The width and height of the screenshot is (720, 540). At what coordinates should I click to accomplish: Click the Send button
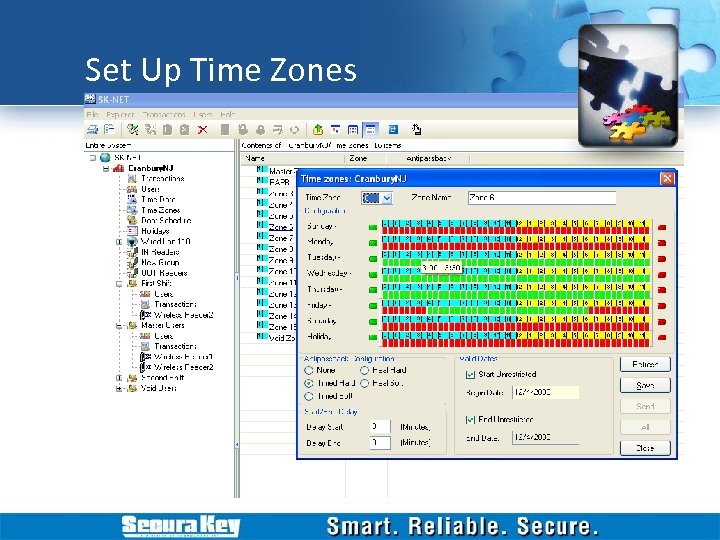[x=645, y=406]
